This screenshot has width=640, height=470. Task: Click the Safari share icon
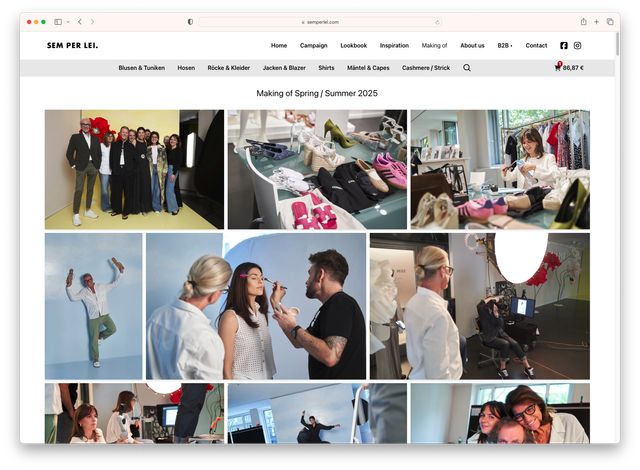(x=584, y=21)
